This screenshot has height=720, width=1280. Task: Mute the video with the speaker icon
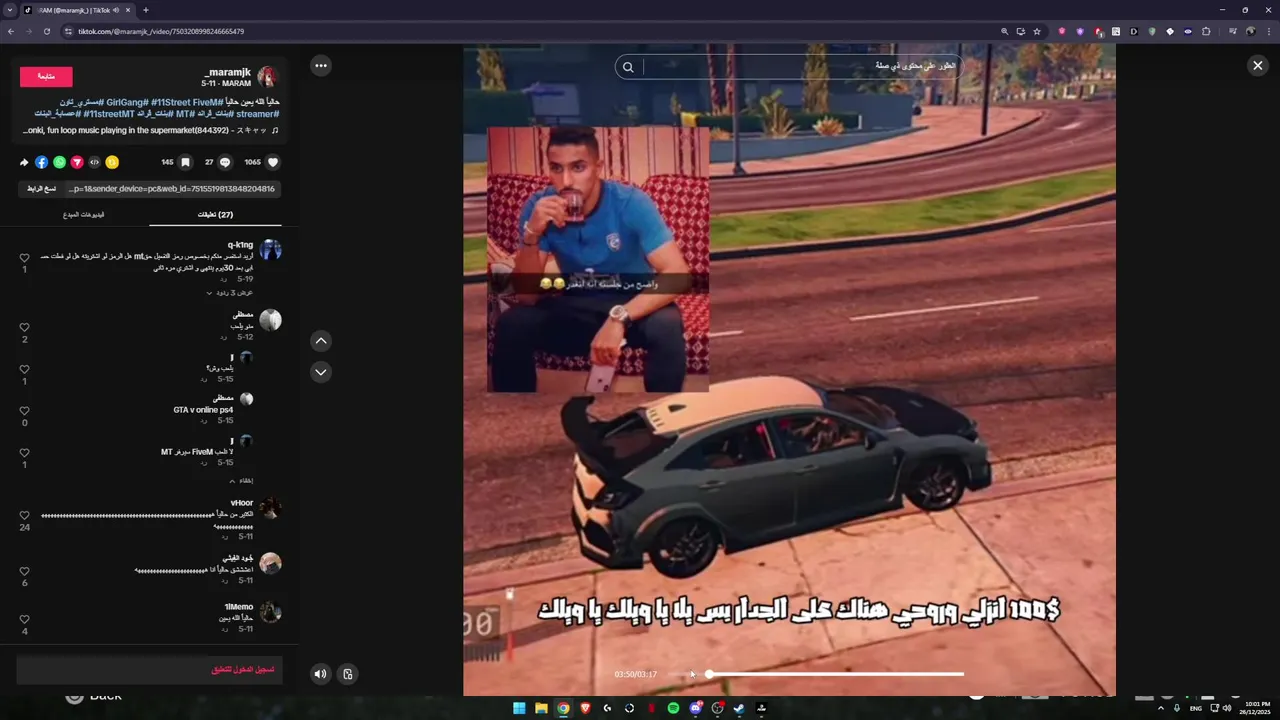coord(320,674)
